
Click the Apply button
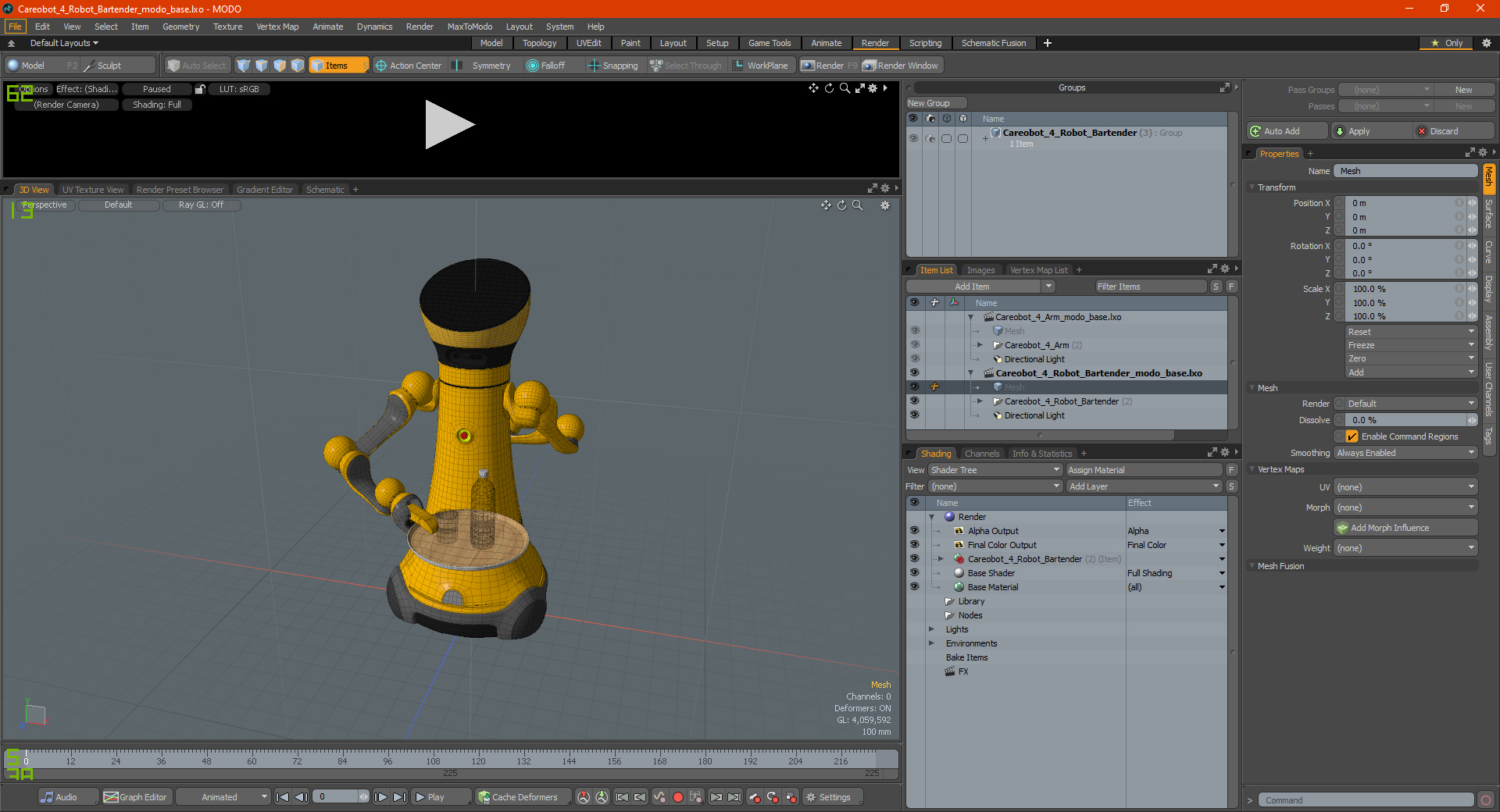click(1371, 131)
